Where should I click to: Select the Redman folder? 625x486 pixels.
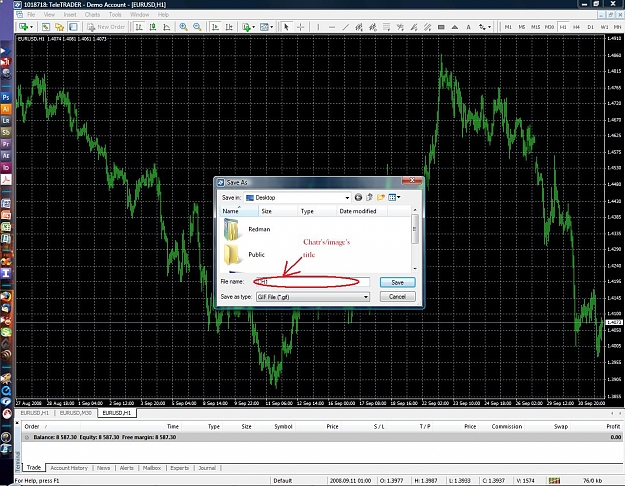pos(247,229)
